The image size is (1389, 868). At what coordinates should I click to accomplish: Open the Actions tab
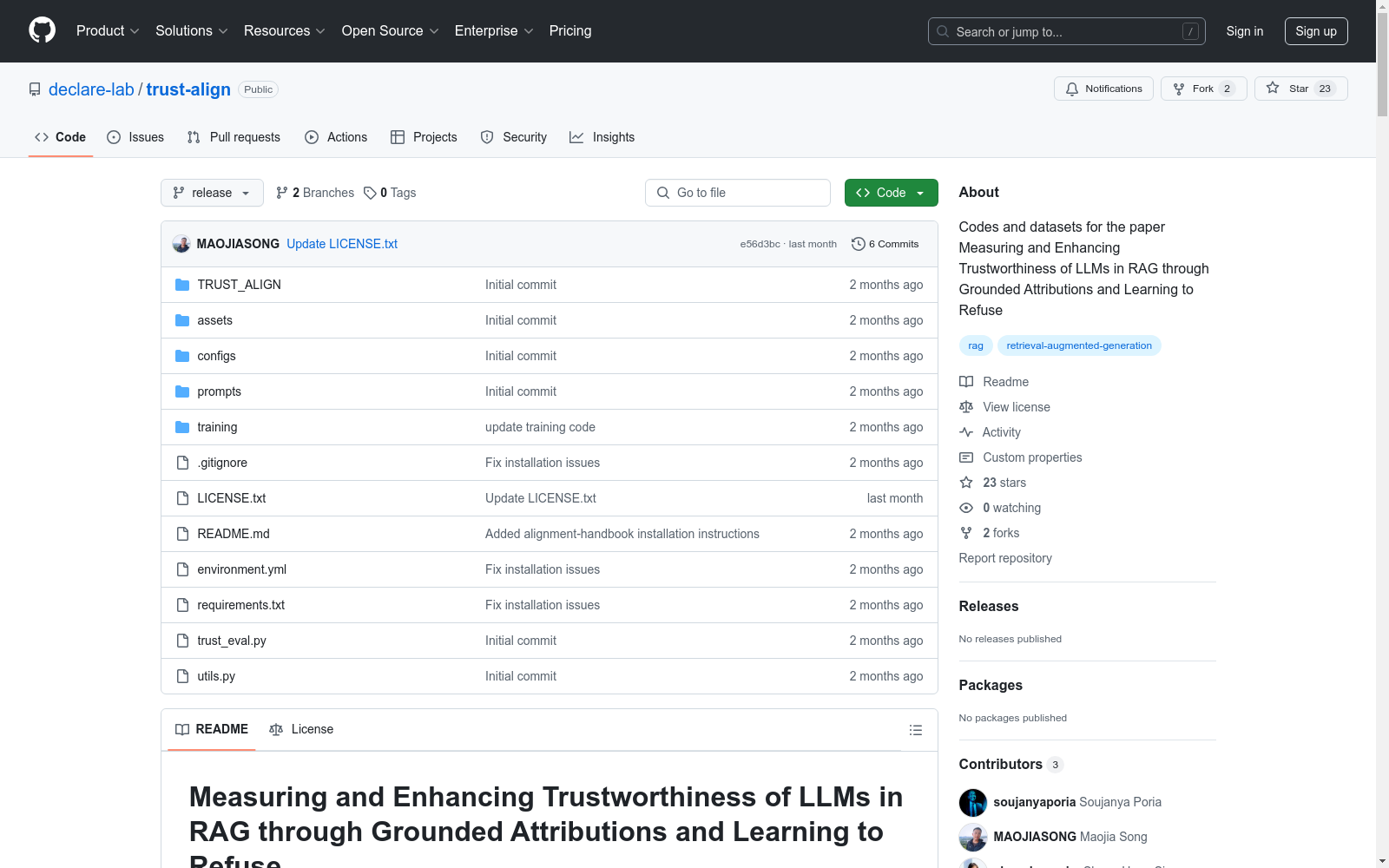336,137
